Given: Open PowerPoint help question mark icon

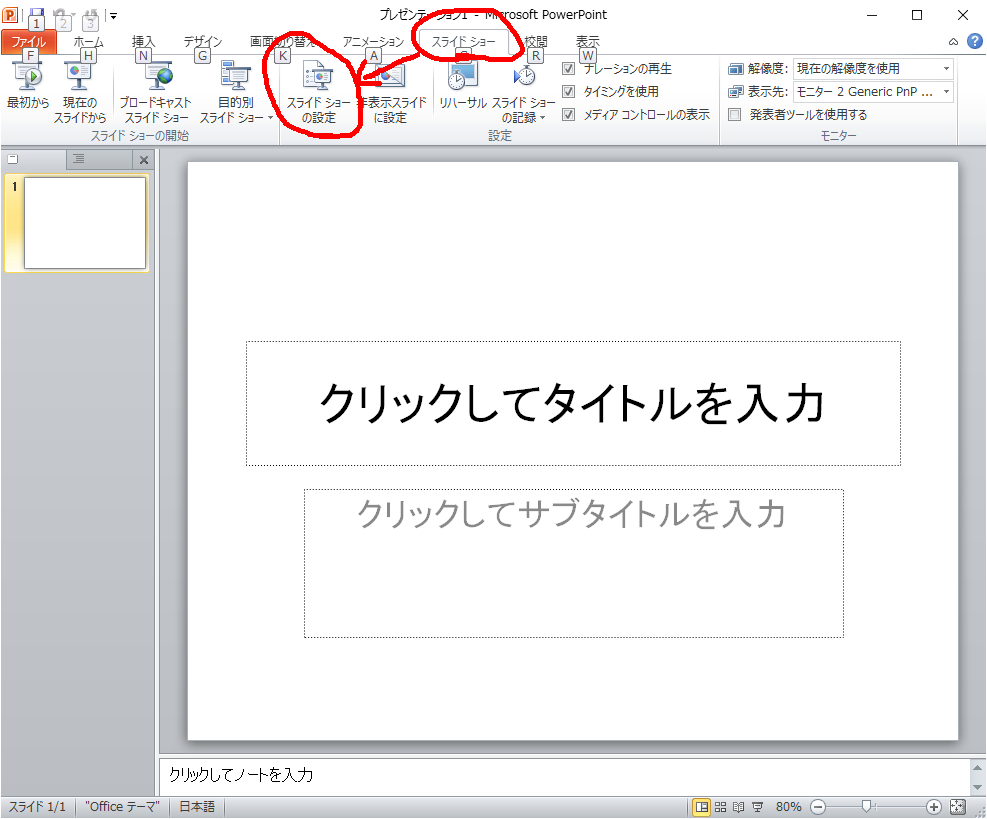Looking at the screenshot, I should (974, 42).
